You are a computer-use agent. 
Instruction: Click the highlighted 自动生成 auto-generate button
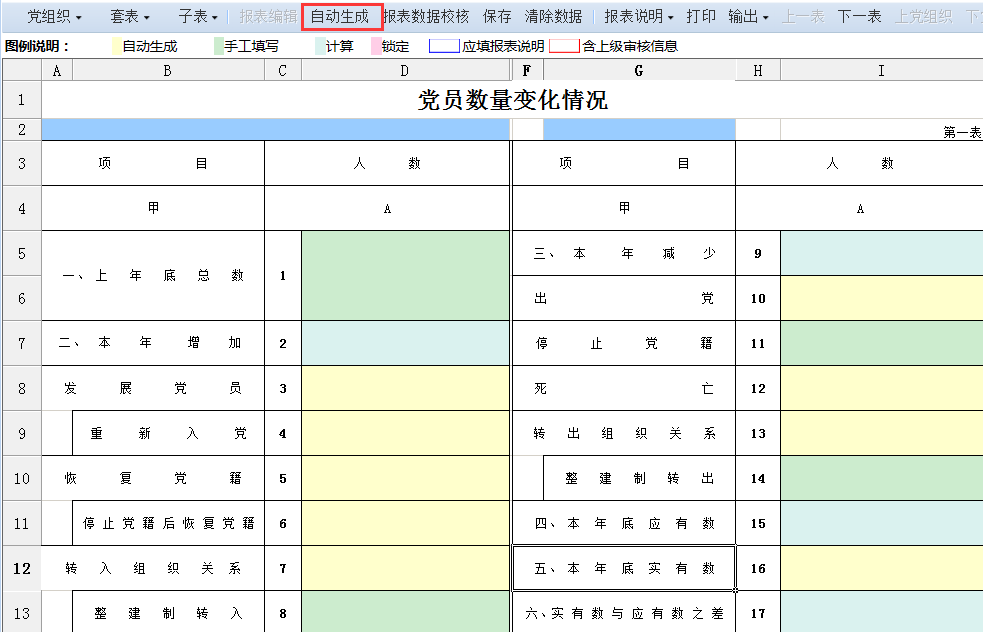click(342, 16)
